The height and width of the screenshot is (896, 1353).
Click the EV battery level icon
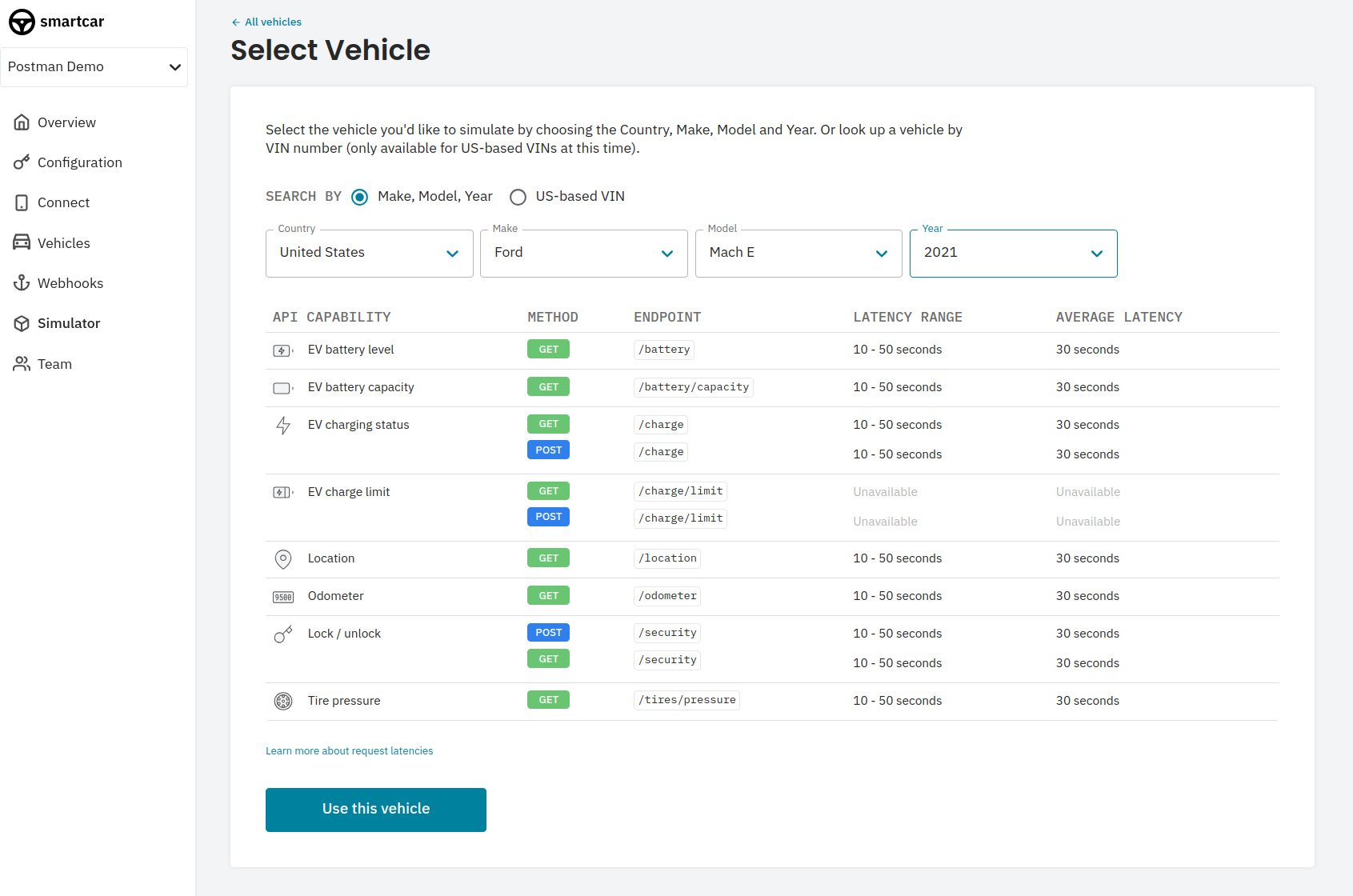pyautogui.click(x=283, y=350)
